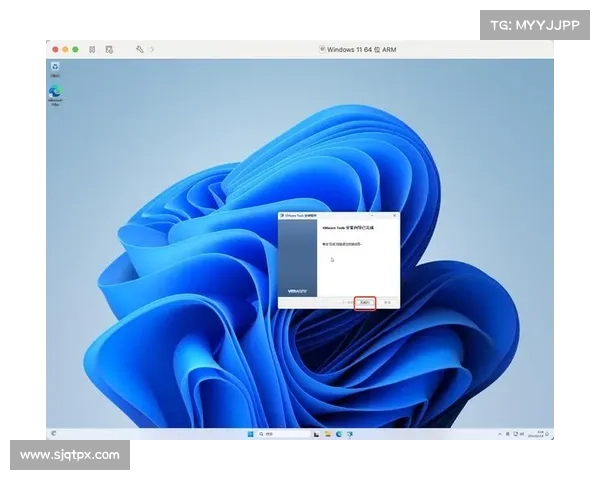Open the Windows Start menu
600x480 pixels.
(251, 434)
